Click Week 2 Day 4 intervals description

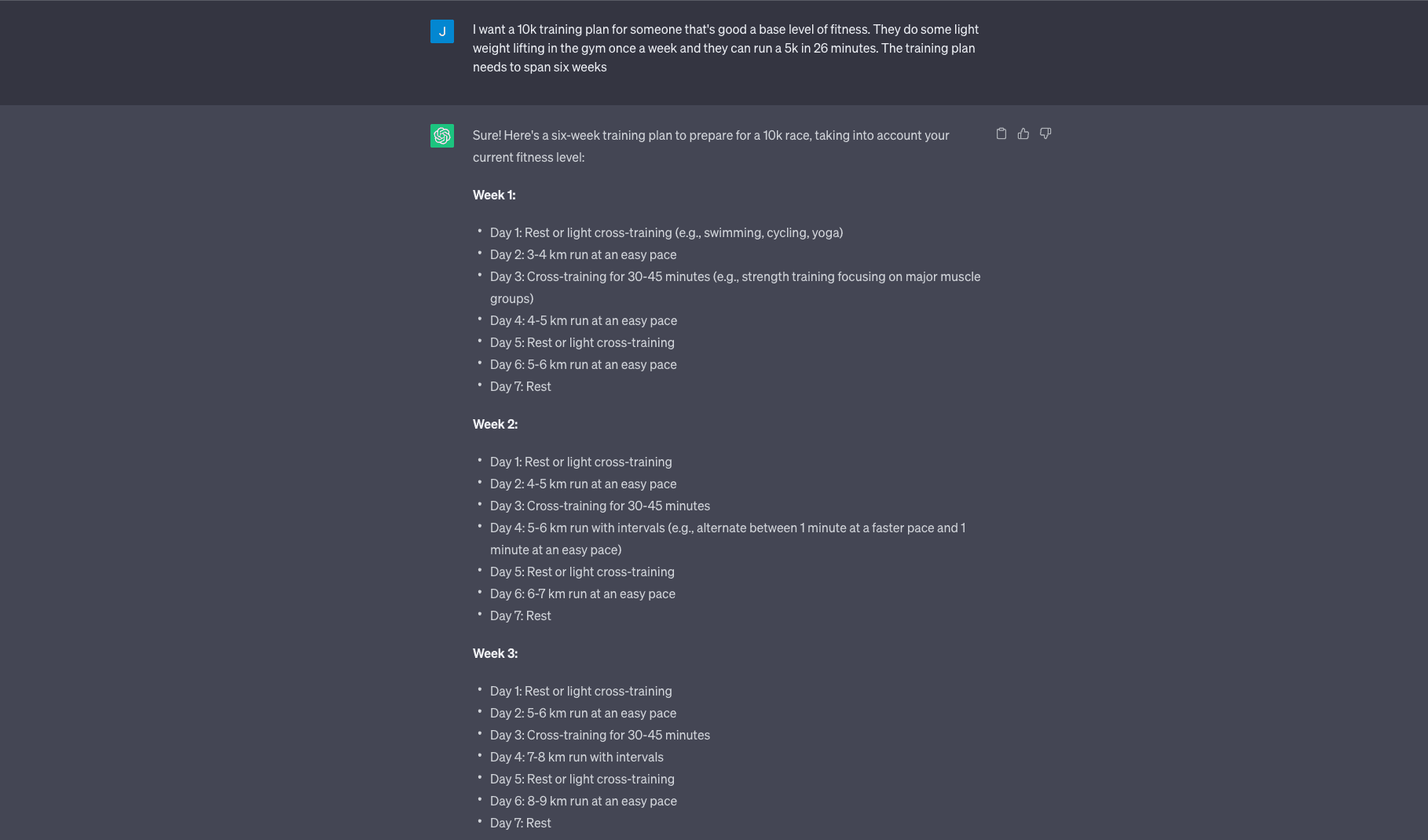pyautogui.click(x=727, y=539)
